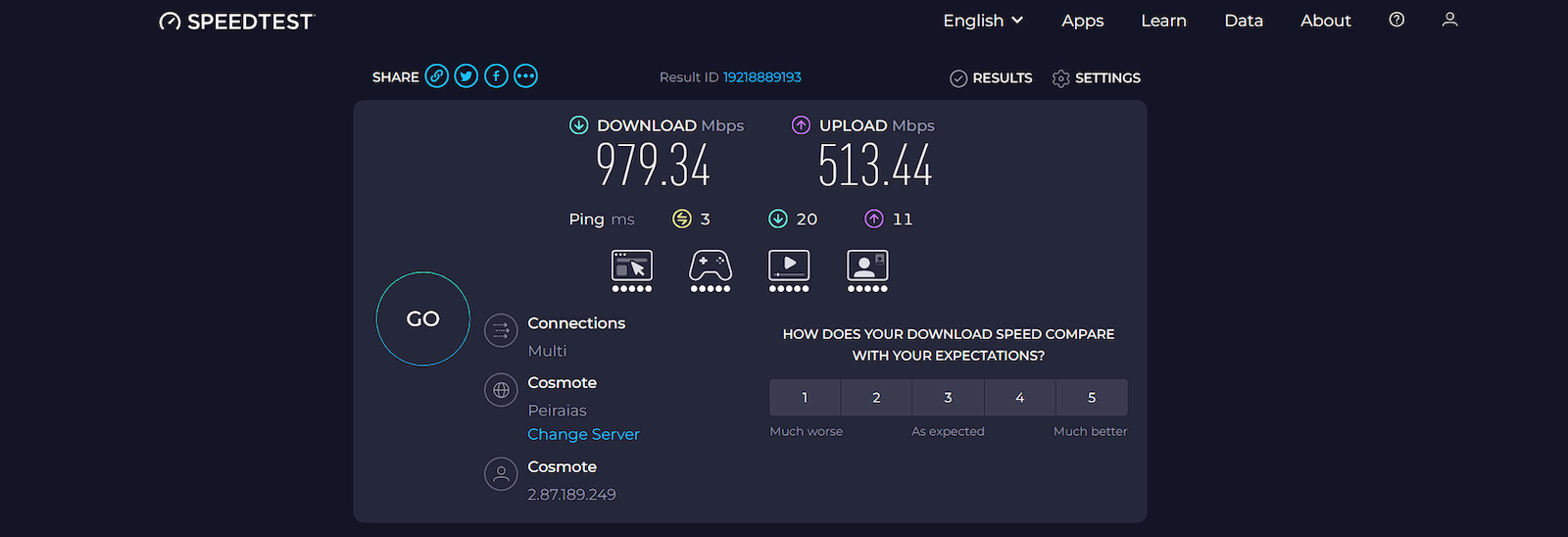Click the Ping ms label

[602, 220]
